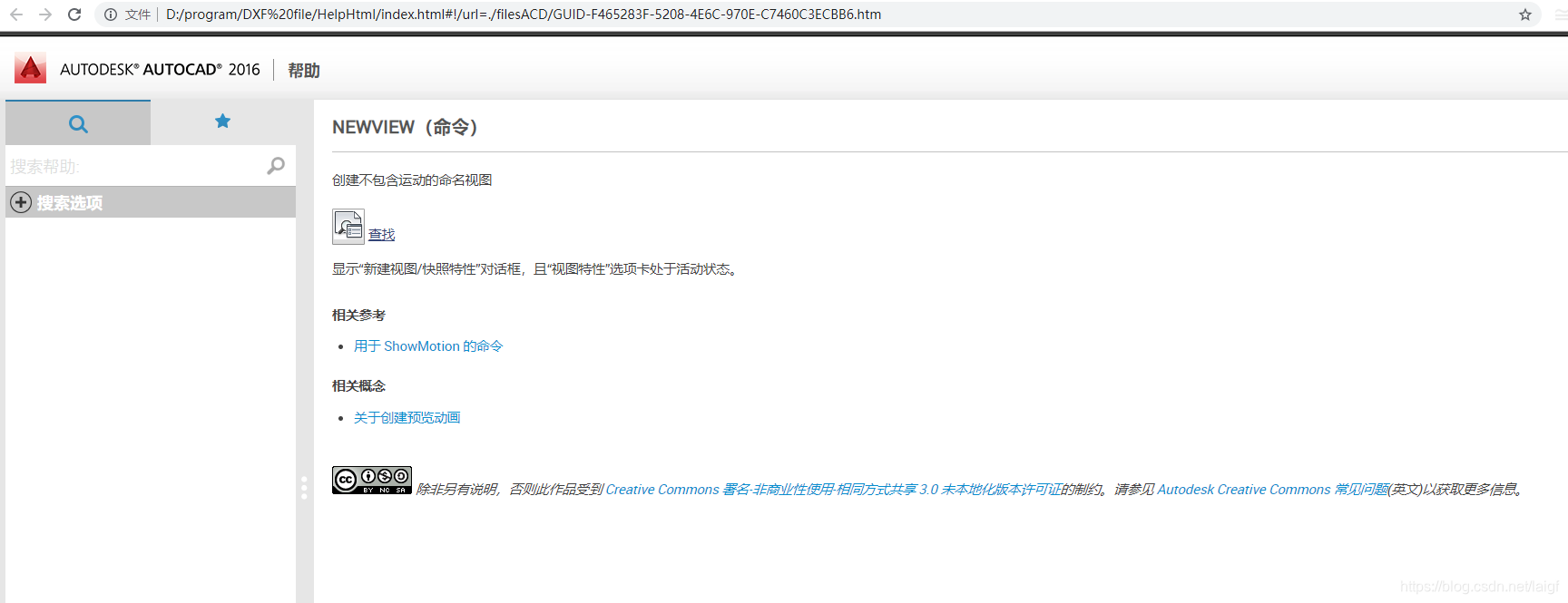This screenshot has width=1568, height=603.
Task: Switch to the Search tab
Action: coord(78,123)
